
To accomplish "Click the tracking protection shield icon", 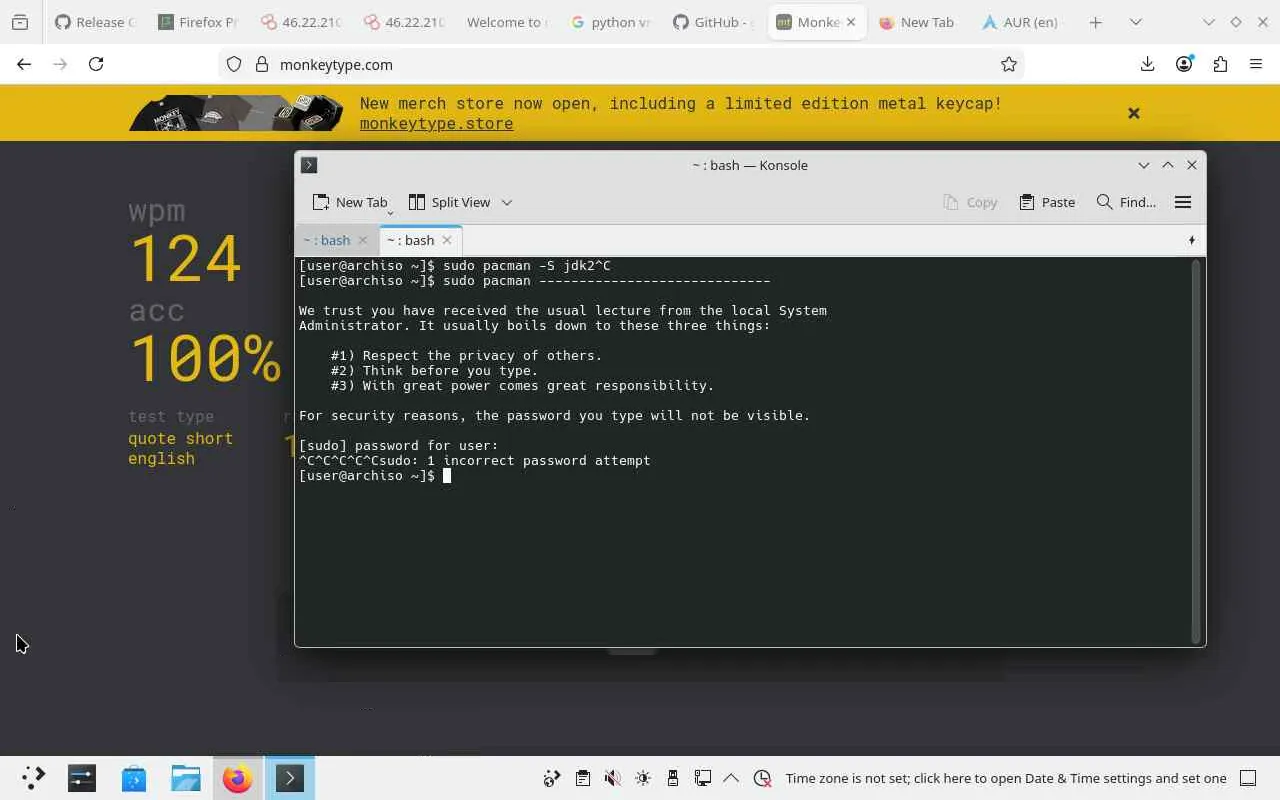I will tap(234, 64).
